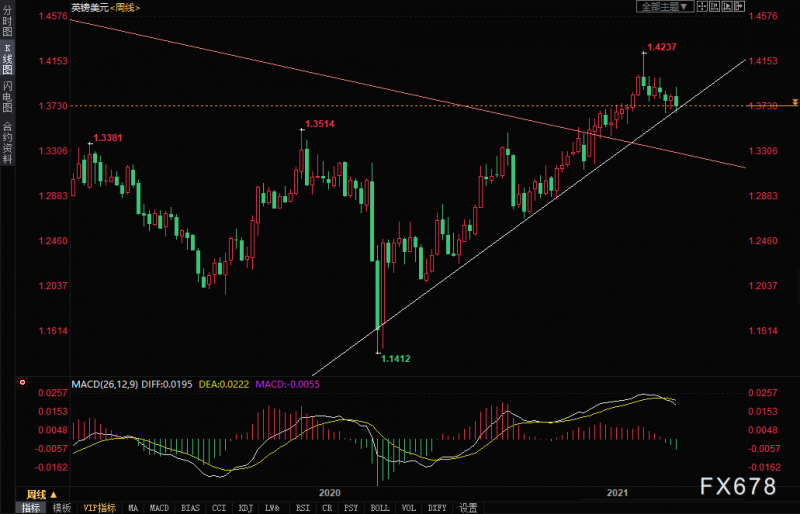The height and width of the screenshot is (514, 800).
Task: Choose the CCI indicator
Action: [219, 508]
